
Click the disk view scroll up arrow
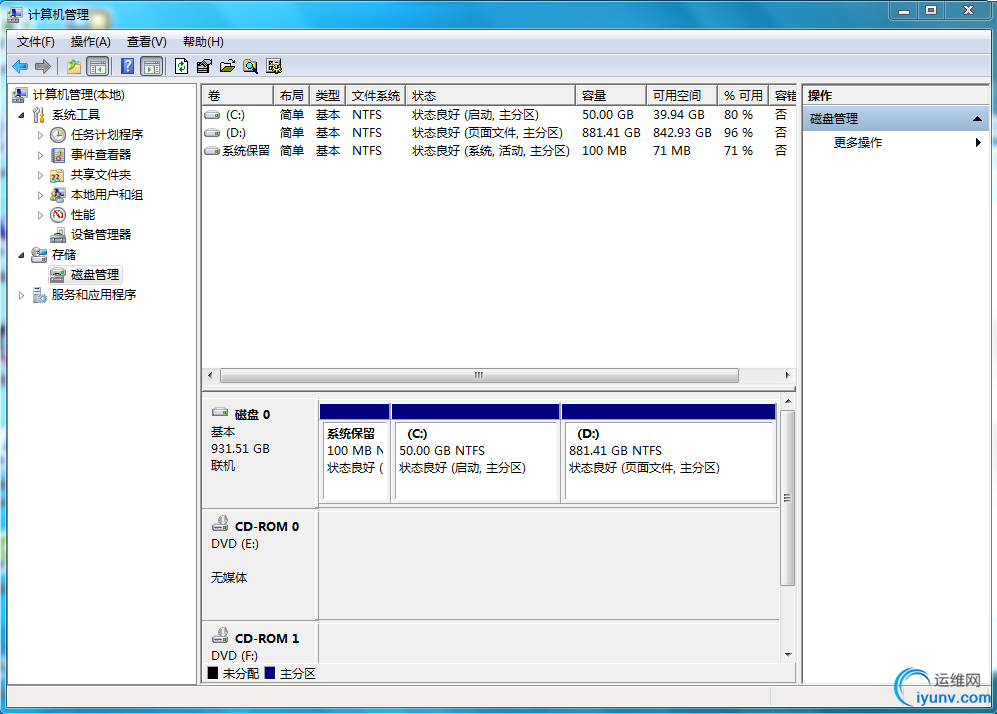tap(788, 401)
